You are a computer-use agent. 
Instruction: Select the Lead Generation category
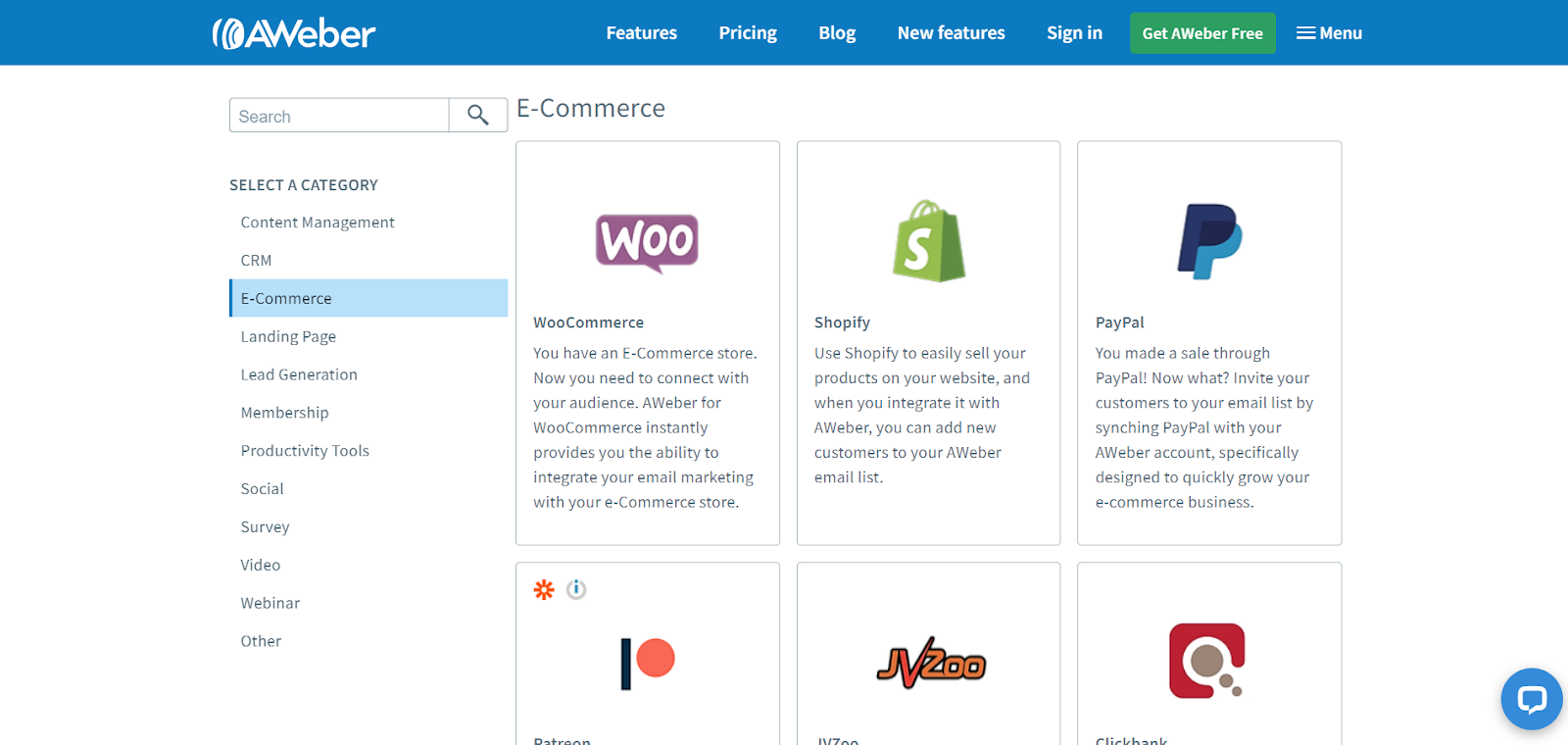(x=299, y=374)
